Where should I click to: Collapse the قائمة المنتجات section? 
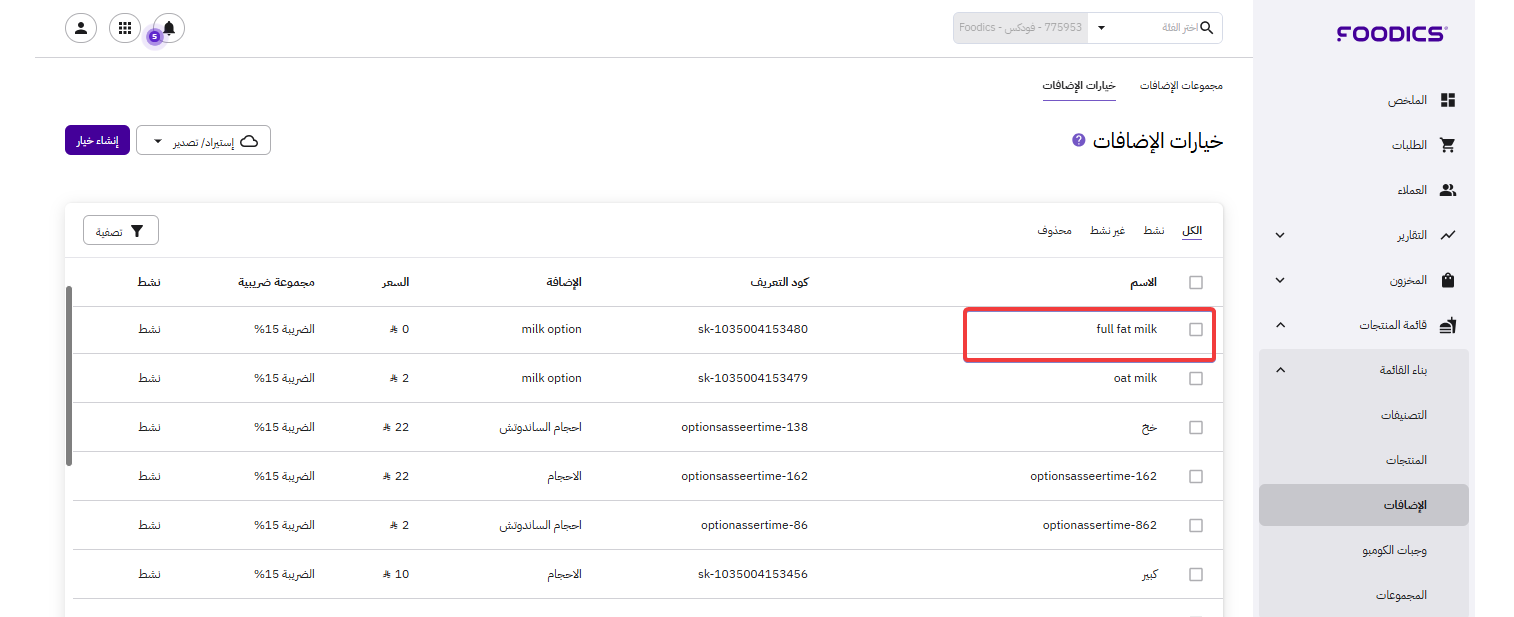point(1280,326)
